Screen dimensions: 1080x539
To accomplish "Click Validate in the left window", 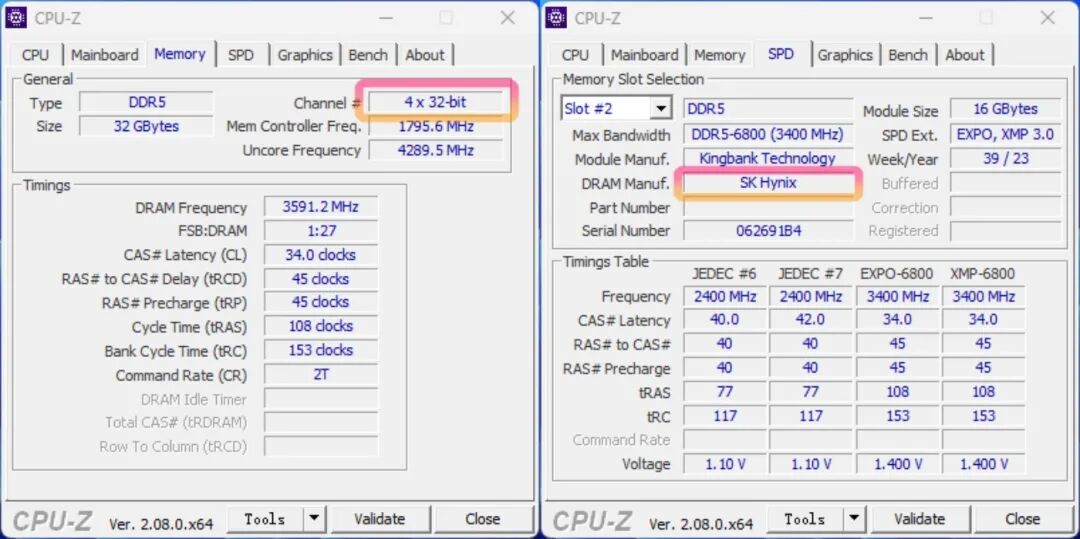I will (x=380, y=519).
